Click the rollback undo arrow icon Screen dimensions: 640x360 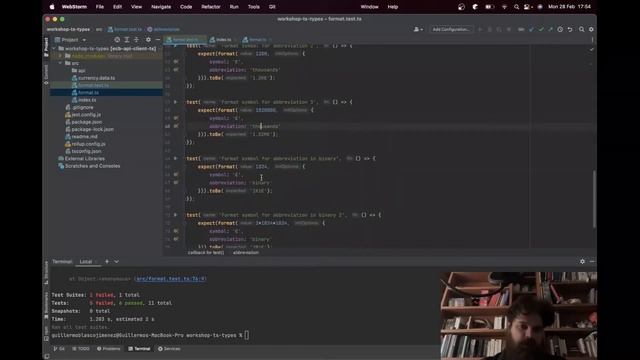pos(570,29)
